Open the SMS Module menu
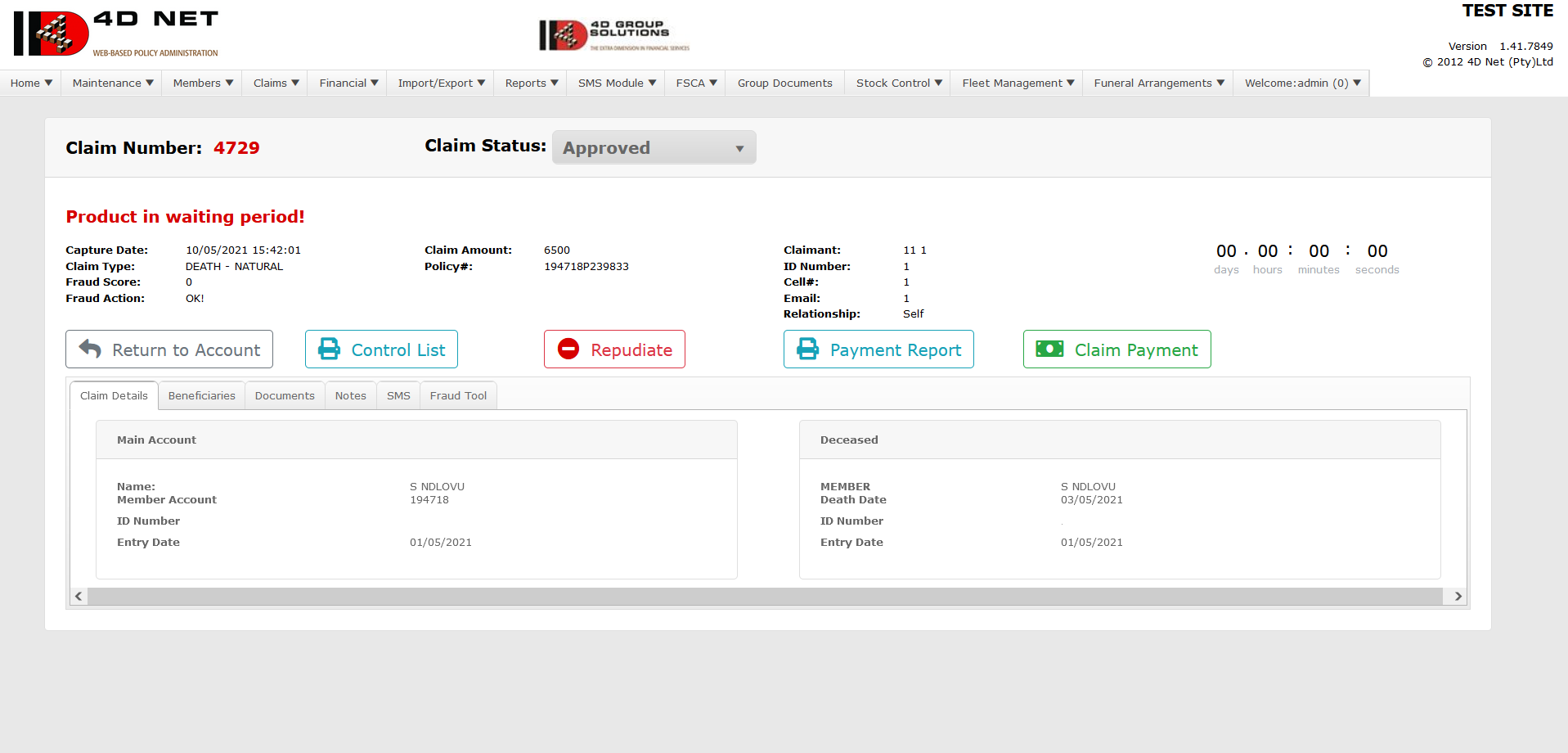The width and height of the screenshot is (1568, 753). (x=617, y=83)
